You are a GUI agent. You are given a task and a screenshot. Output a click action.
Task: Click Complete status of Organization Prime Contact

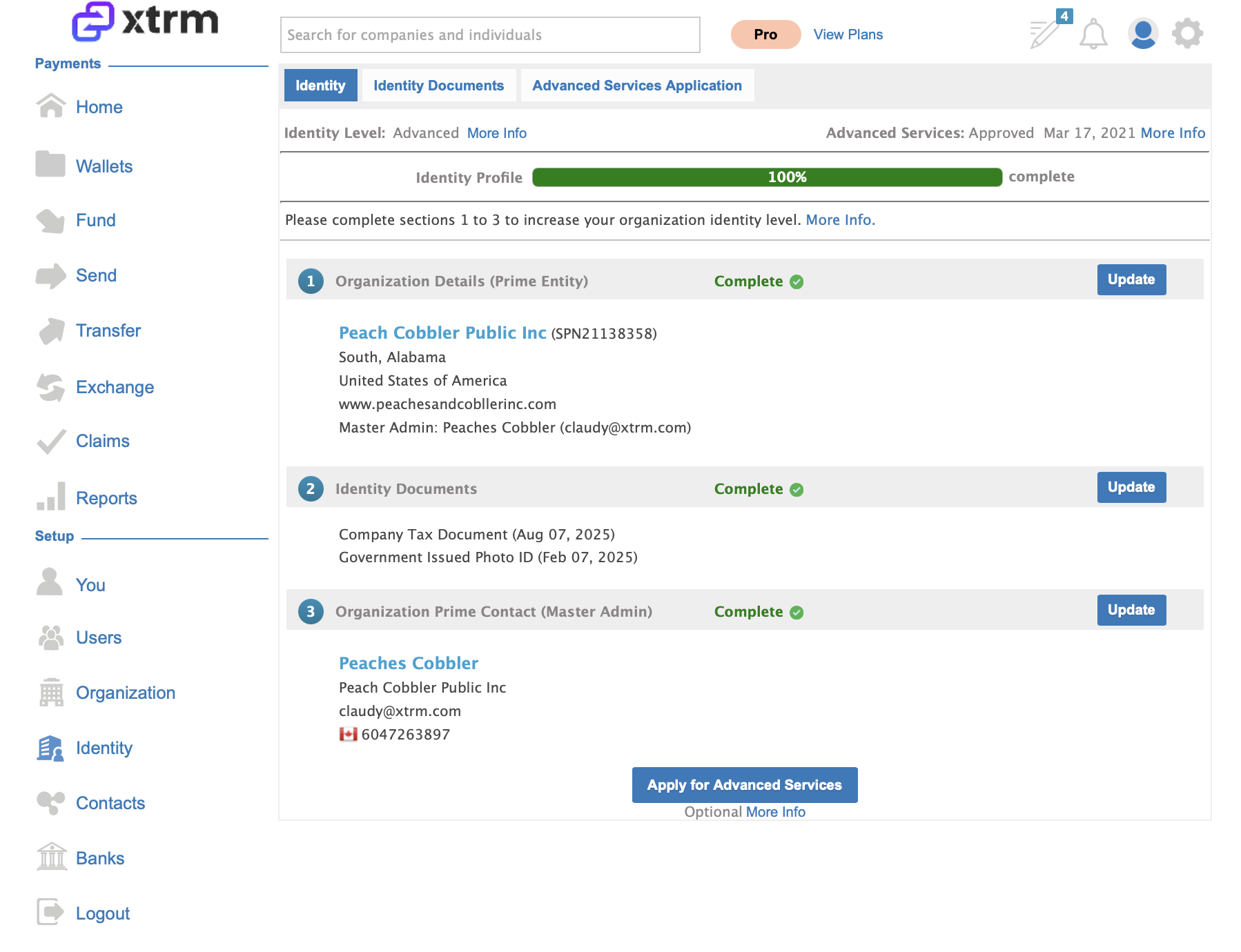(759, 612)
